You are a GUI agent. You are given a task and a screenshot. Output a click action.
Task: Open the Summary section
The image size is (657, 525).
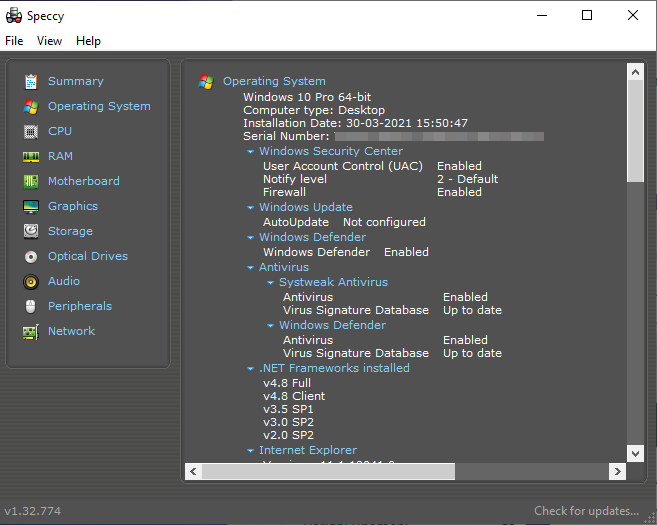[76, 81]
